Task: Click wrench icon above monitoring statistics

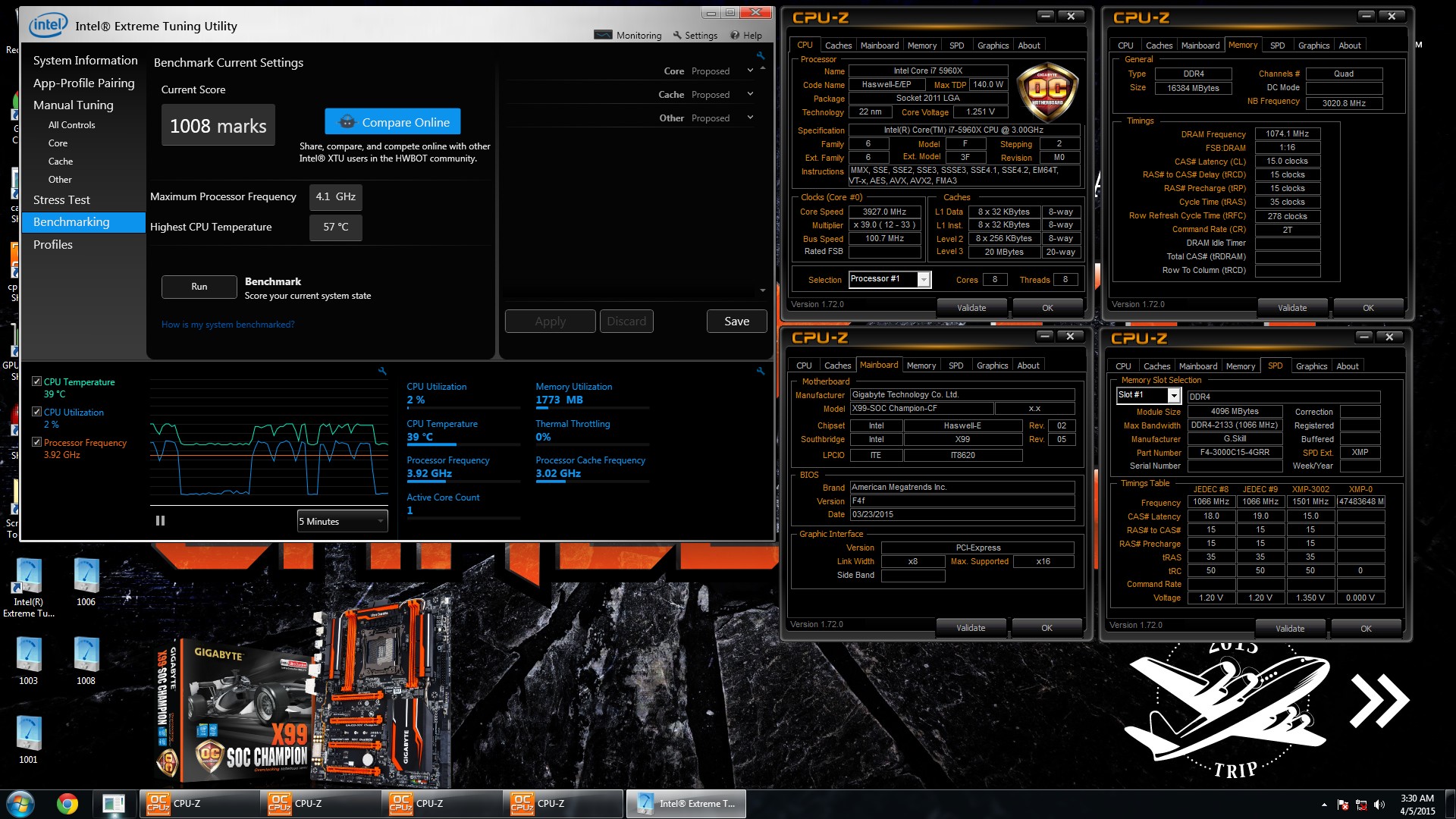Action: pos(761,371)
